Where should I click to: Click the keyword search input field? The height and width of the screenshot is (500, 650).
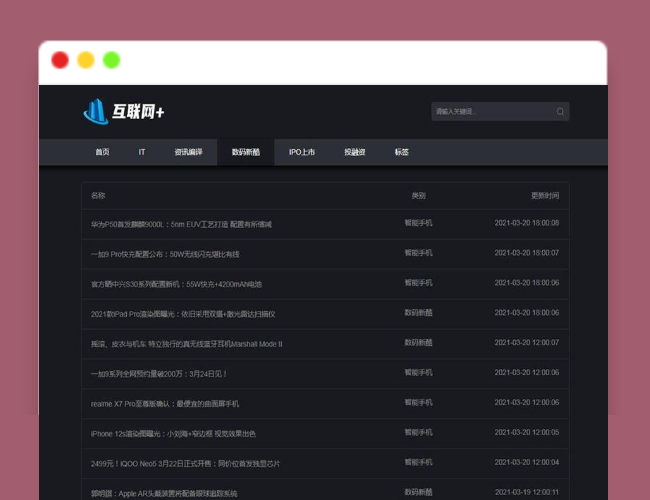492,112
